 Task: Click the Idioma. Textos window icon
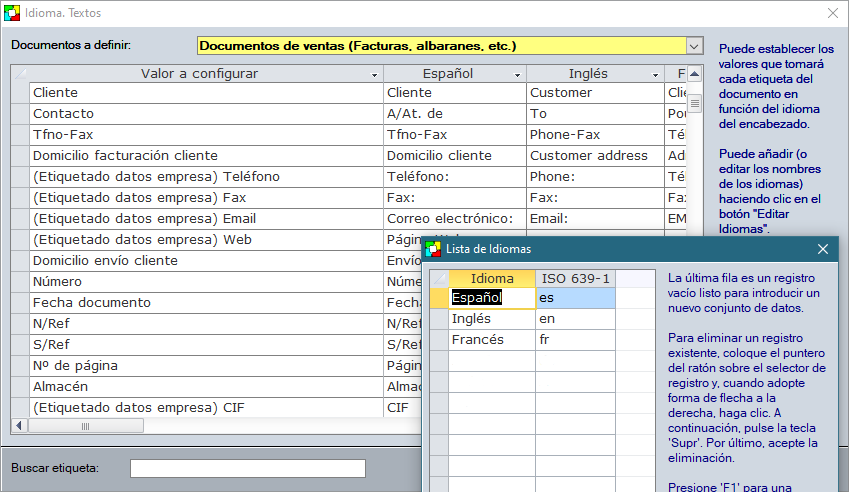12,13
